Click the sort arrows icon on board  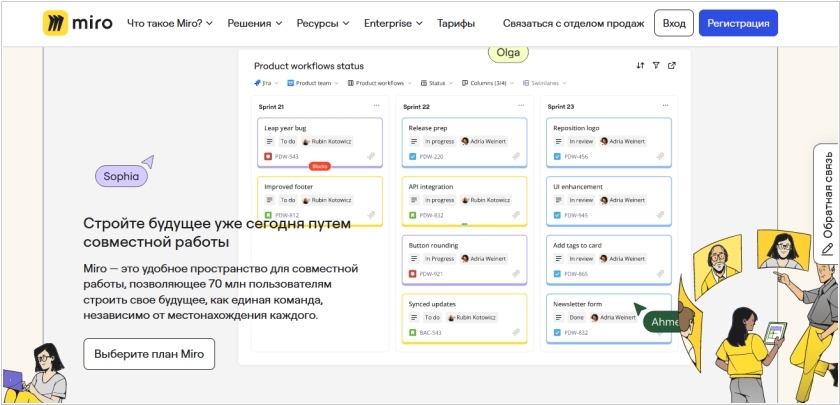click(640, 66)
